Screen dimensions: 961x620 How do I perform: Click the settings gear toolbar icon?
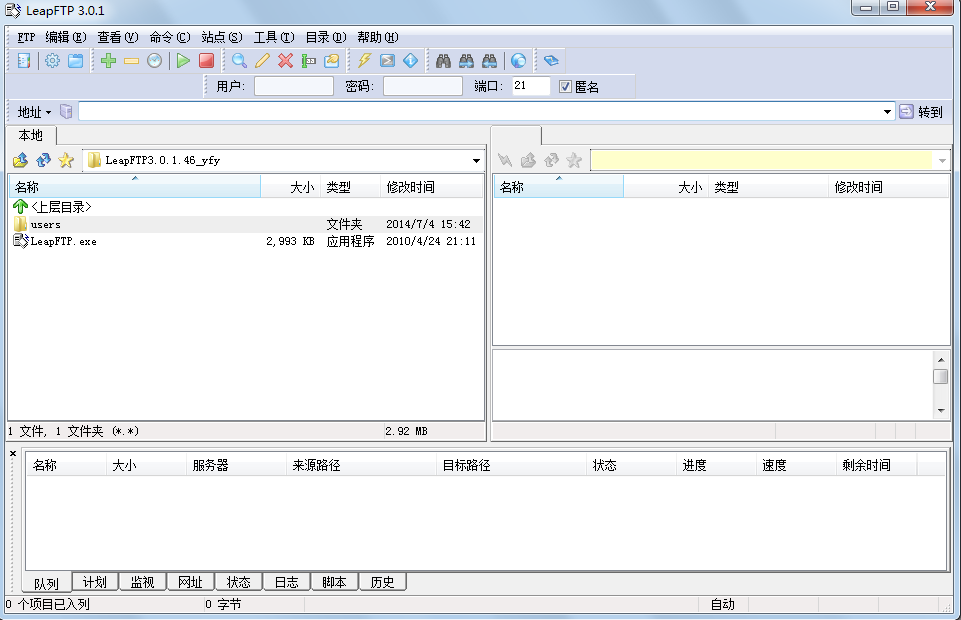click(x=52, y=61)
